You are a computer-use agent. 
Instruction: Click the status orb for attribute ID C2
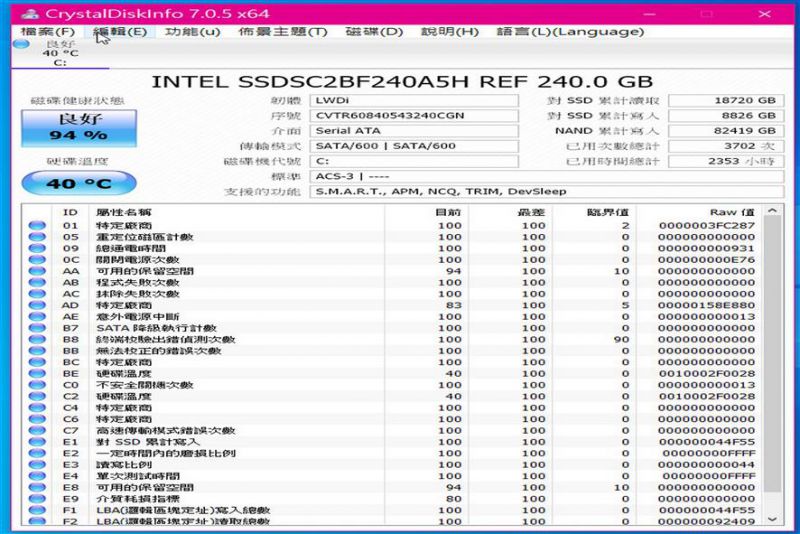tap(37, 396)
